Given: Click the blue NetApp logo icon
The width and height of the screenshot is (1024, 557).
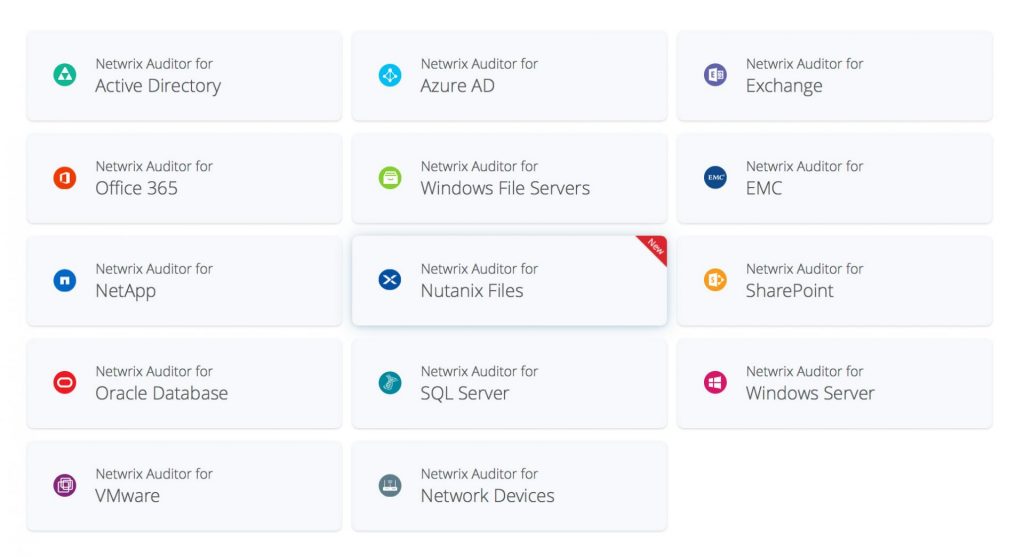Looking at the screenshot, I should 65,281.
